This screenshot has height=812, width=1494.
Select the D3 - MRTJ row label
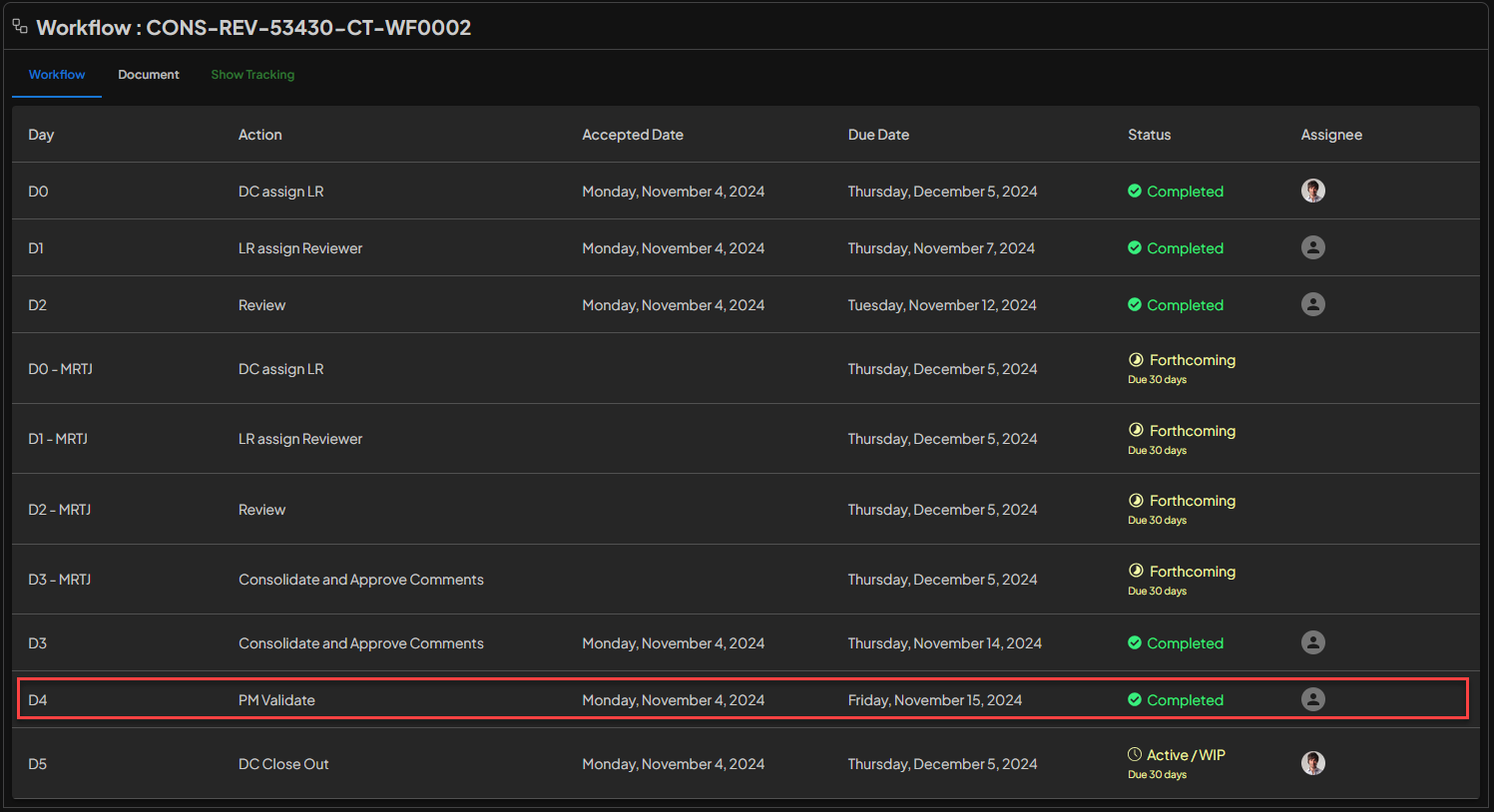[x=60, y=580]
